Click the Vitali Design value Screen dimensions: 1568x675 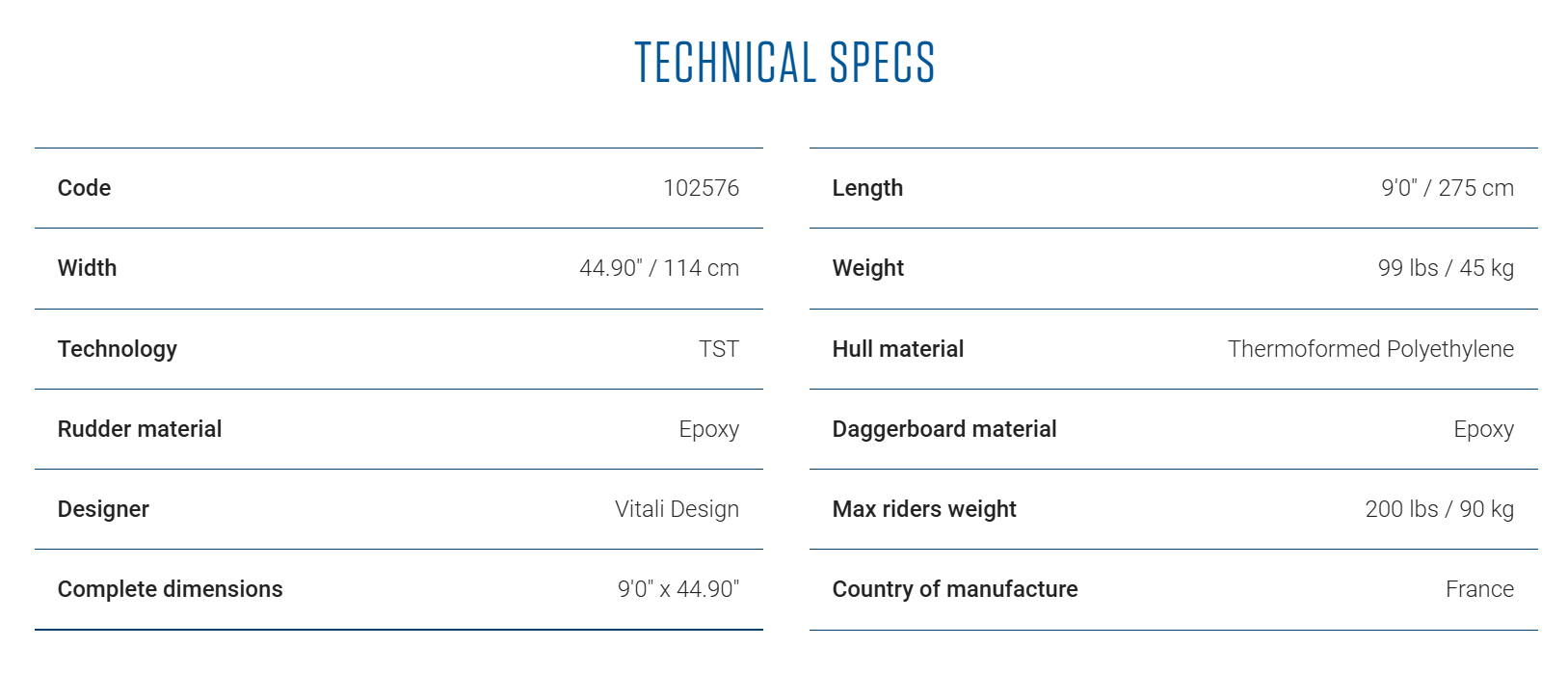coord(677,509)
